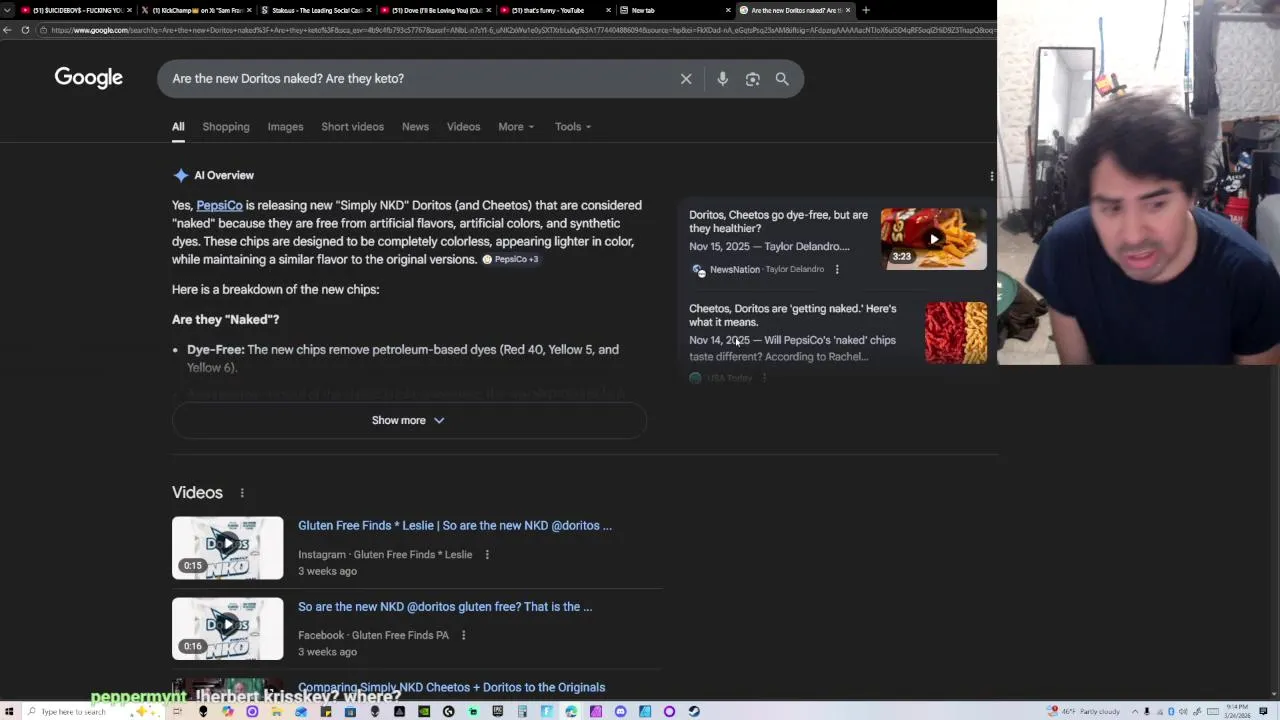Switch to the Short videos tab
Image resolution: width=1280 pixels, height=720 pixels.
tap(352, 127)
